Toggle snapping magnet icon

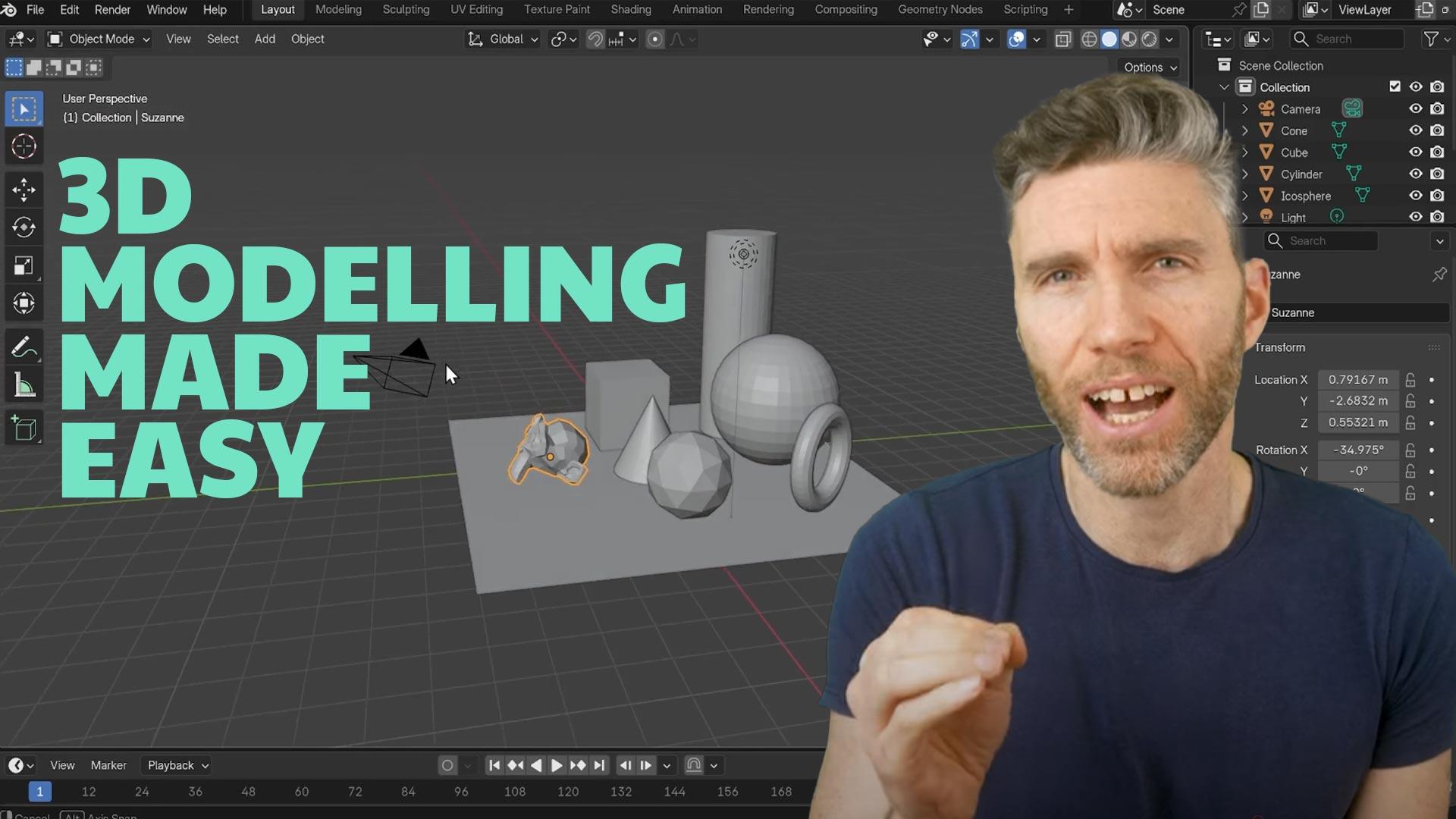click(595, 39)
